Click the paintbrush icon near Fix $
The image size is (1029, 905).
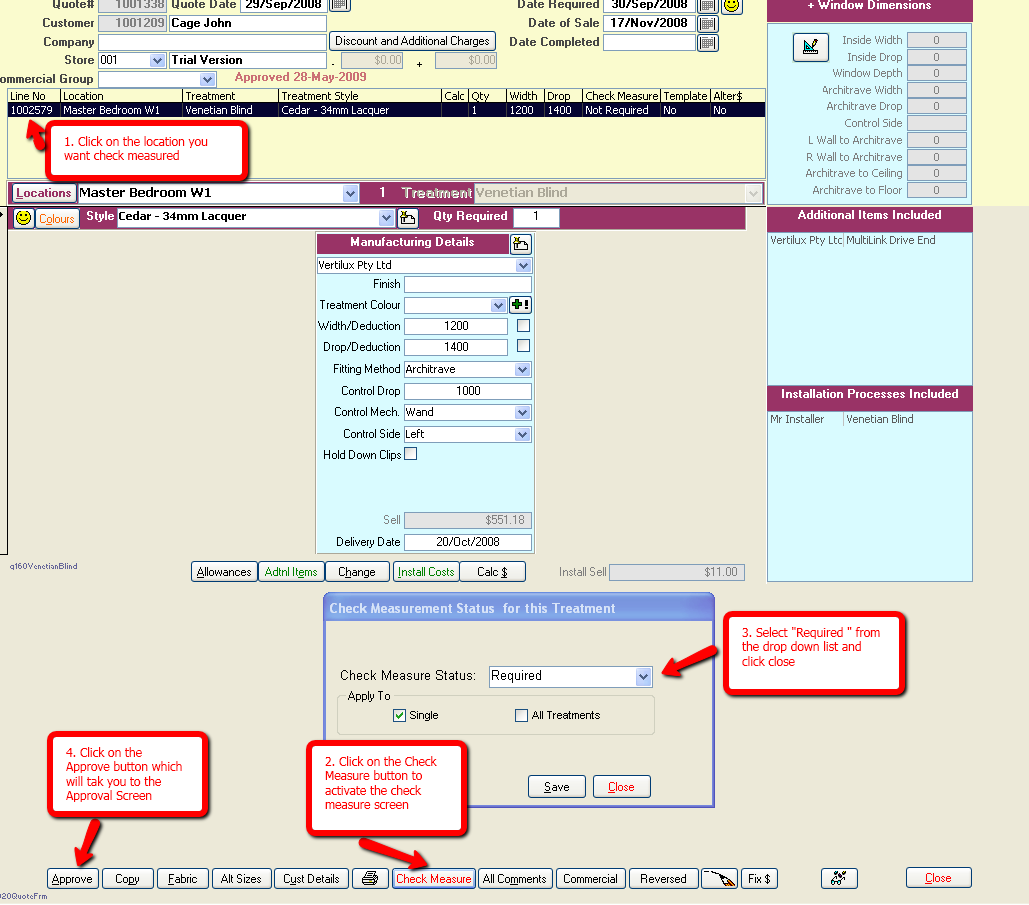[x=720, y=878]
